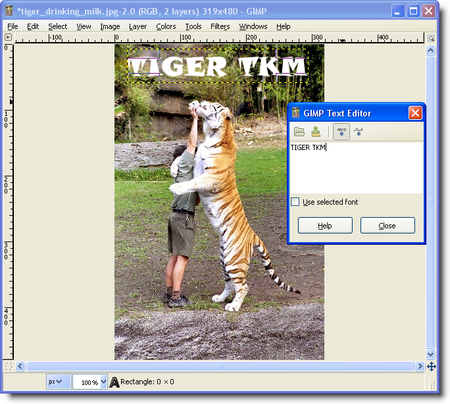
Task: Open the Filters menu
Action: (x=220, y=26)
